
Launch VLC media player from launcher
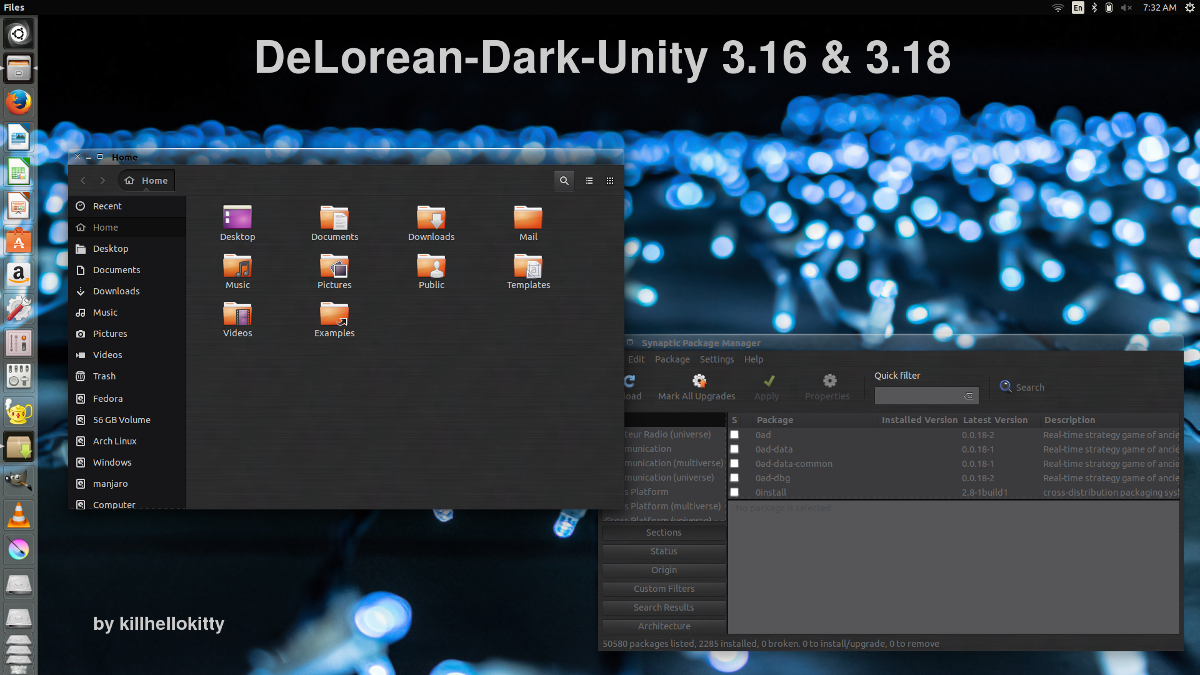pyautogui.click(x=19, y=515)
